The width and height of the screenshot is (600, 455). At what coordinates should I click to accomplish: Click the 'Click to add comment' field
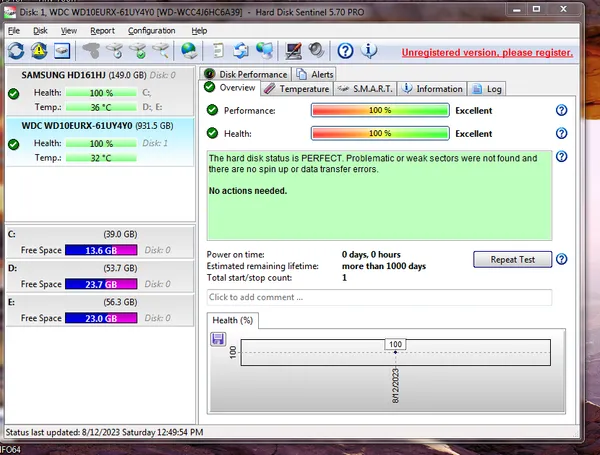[379, 297]
